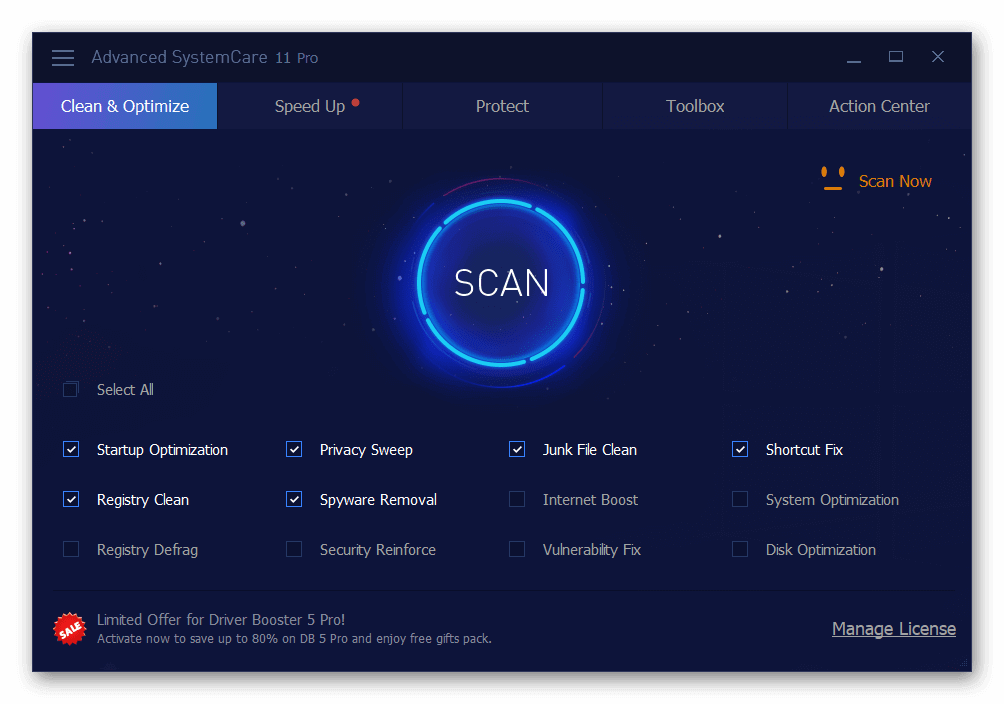Click the Scan Now status text
Screen dimensions: 1004x704
(x=895, y=181)
